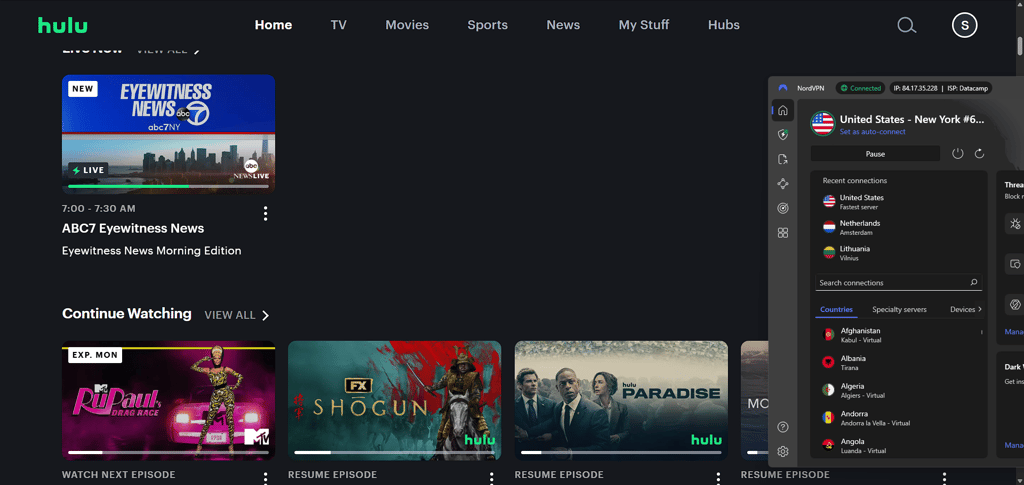Viewport: 1024px width, 485px height.
Task: Click Eyewitness News live progress bar
Action: 168,186
